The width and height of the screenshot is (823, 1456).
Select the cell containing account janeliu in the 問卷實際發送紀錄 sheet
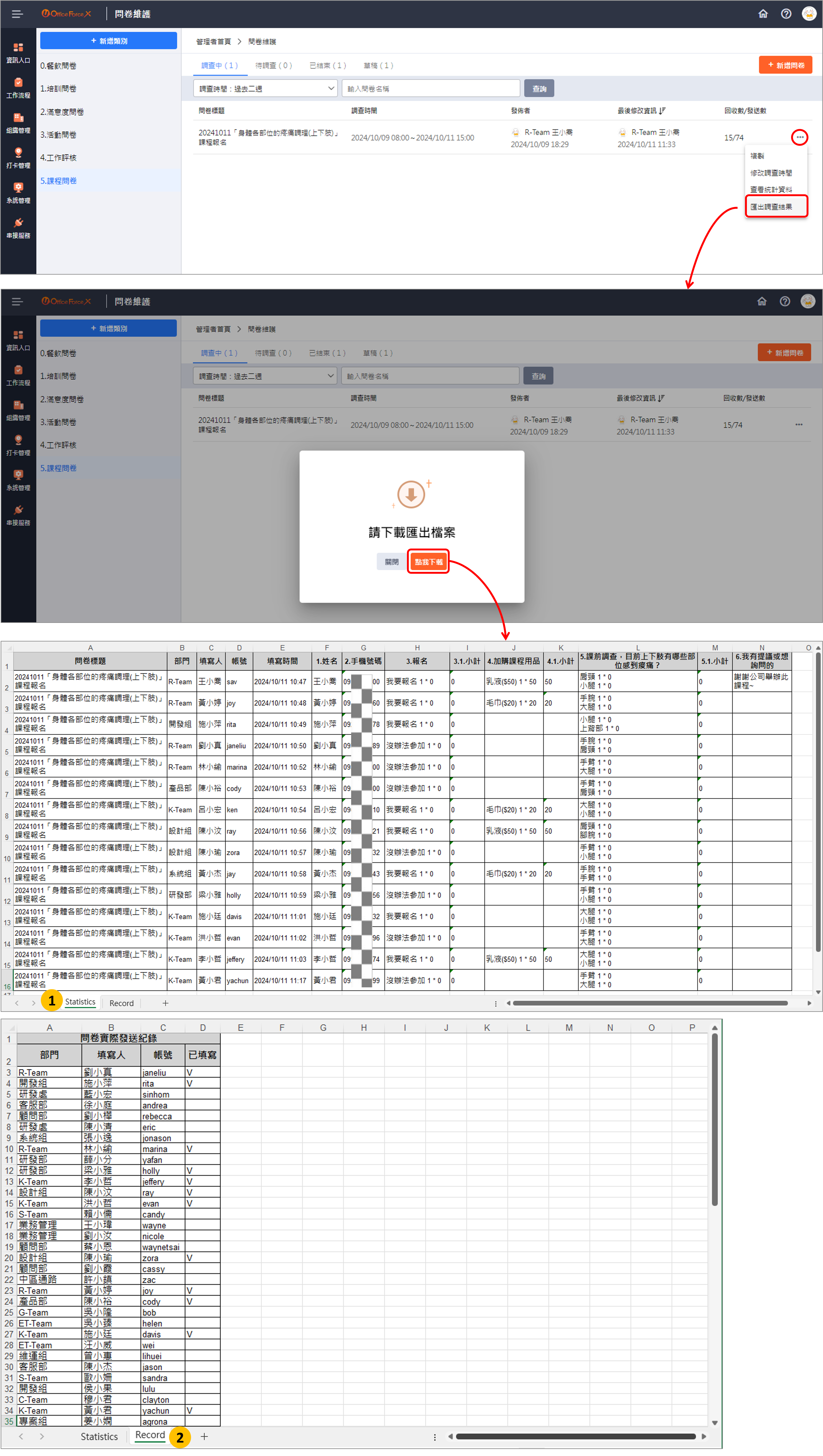(x=163, y=1073)
